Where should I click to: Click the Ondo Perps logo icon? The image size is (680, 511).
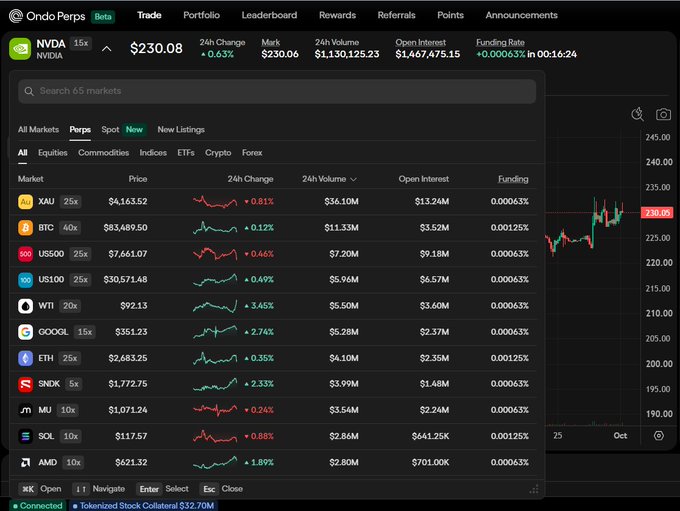16,16
